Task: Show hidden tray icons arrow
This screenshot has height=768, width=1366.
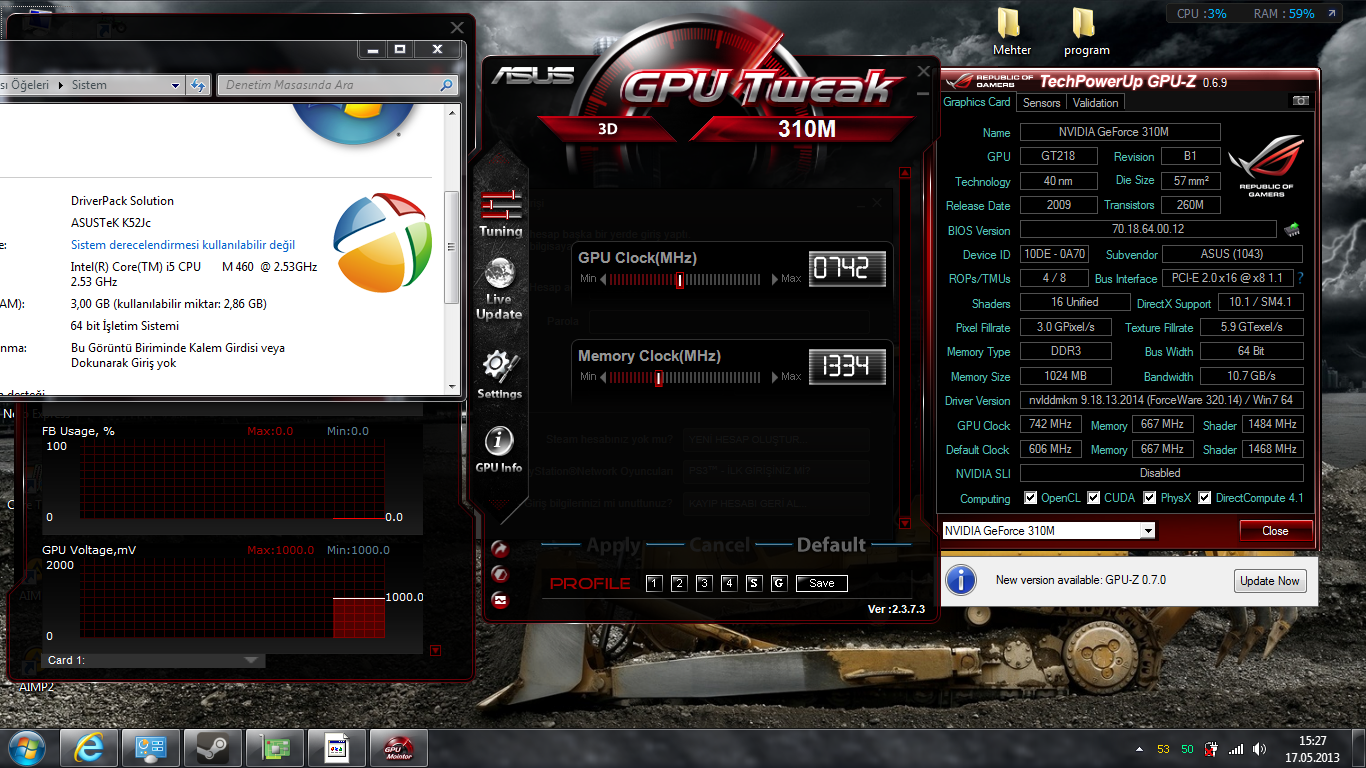Action: [x=1141, y=749]
